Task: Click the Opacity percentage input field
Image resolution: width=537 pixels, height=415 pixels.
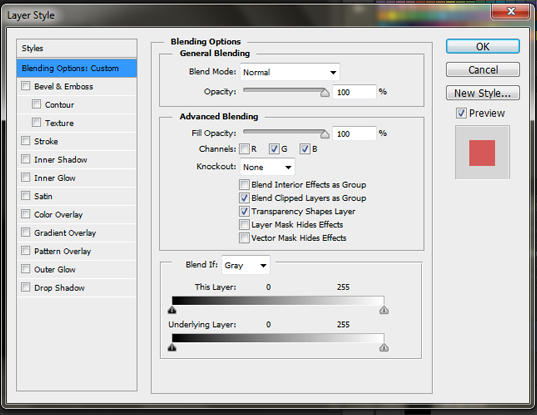Action: [354, 92]
